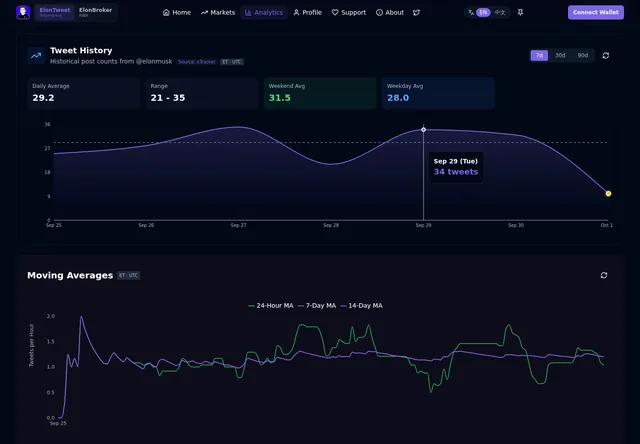
Task: Click the Tweet History heading
Action: coord(81,51)
